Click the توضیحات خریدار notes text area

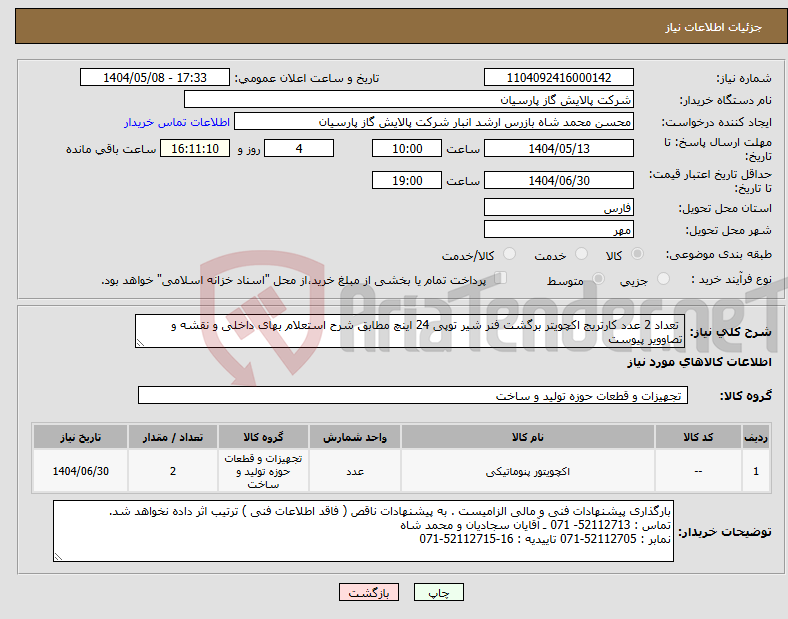(x=363, y=531)
